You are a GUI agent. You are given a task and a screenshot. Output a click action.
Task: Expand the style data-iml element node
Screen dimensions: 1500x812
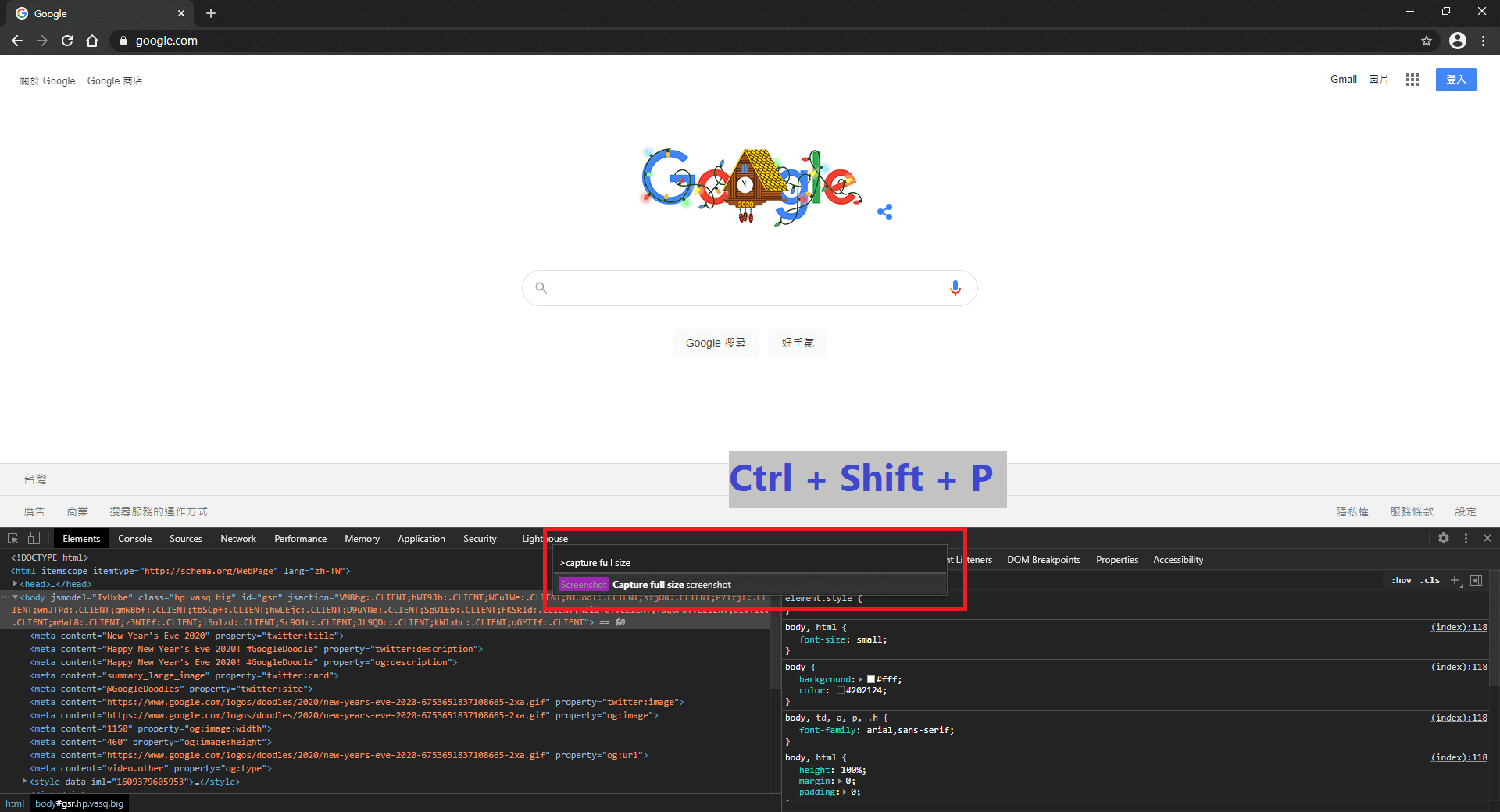[x=25, y=782]
